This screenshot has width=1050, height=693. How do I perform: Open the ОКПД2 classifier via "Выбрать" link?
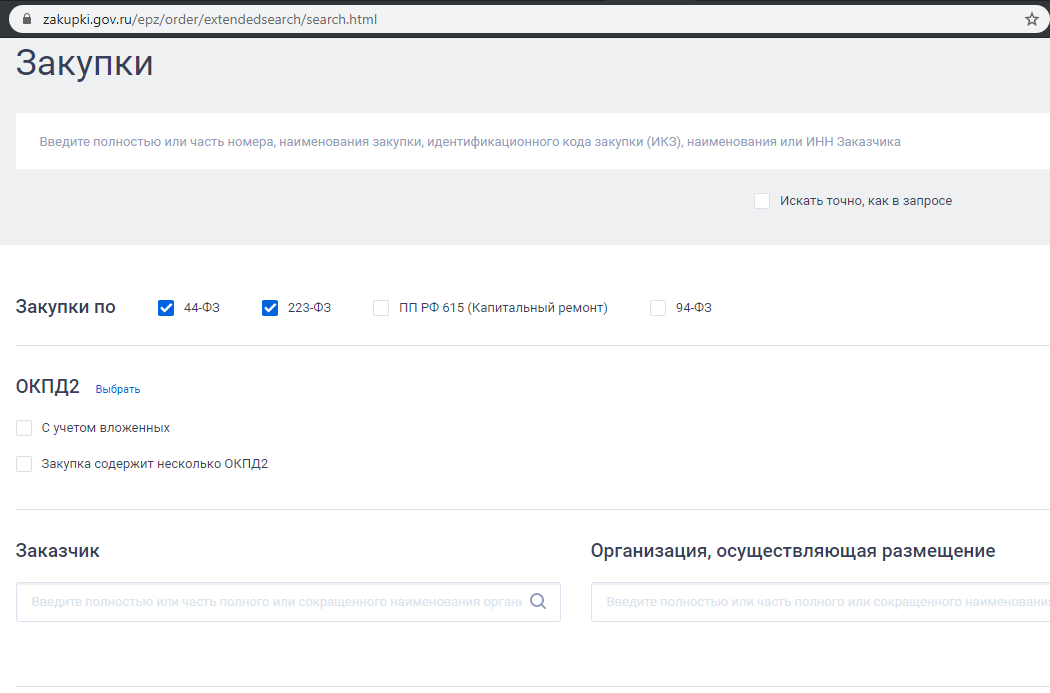118,388
